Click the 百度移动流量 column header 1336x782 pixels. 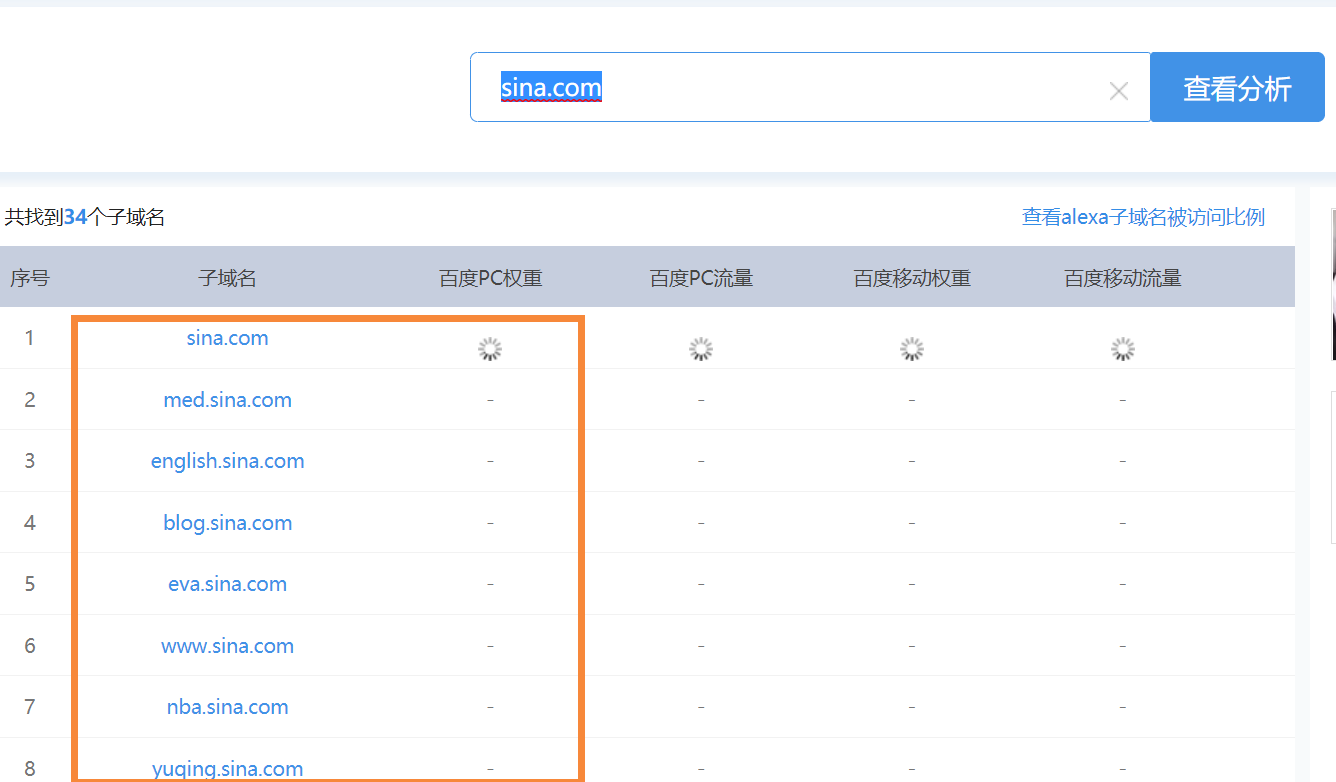coord(1123,277)
